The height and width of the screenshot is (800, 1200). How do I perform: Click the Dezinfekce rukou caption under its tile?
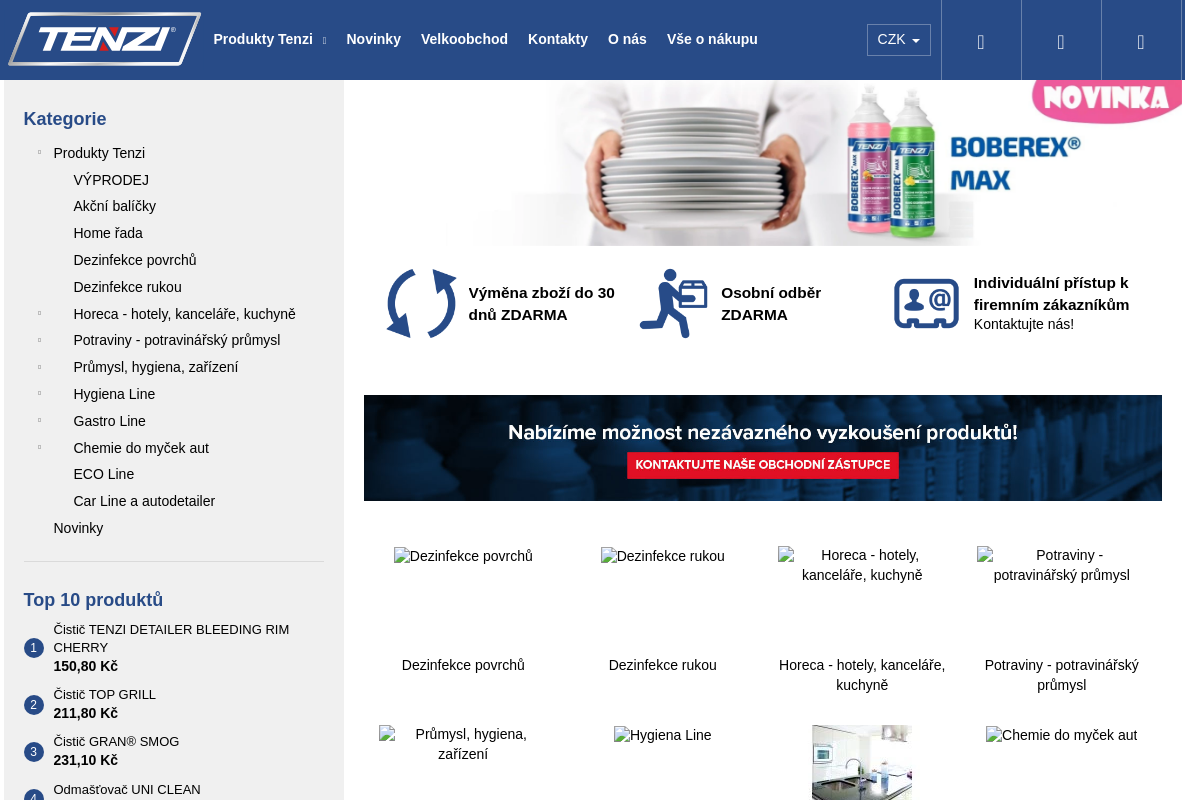point(663,665)
